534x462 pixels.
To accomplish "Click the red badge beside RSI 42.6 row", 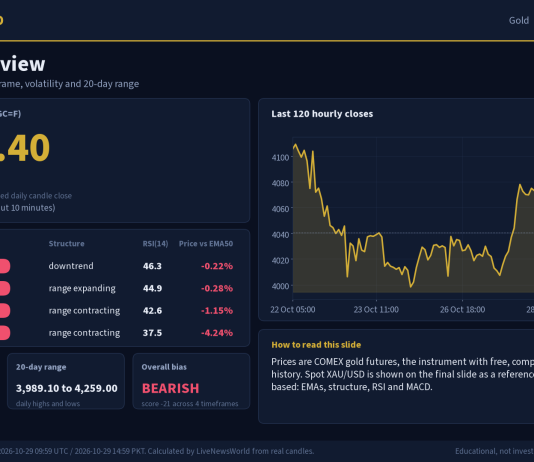I will [5, 310].
